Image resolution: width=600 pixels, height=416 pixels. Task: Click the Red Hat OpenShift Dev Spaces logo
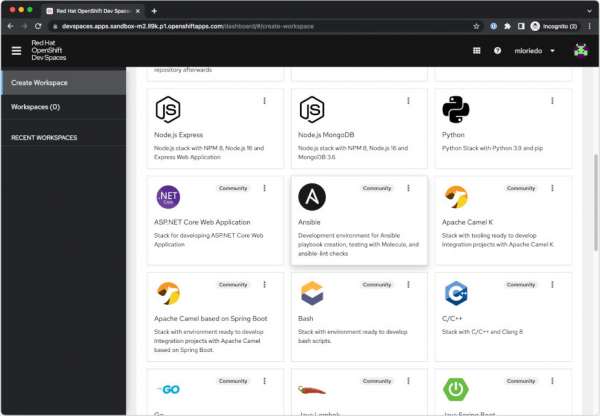tap(49, 50)
